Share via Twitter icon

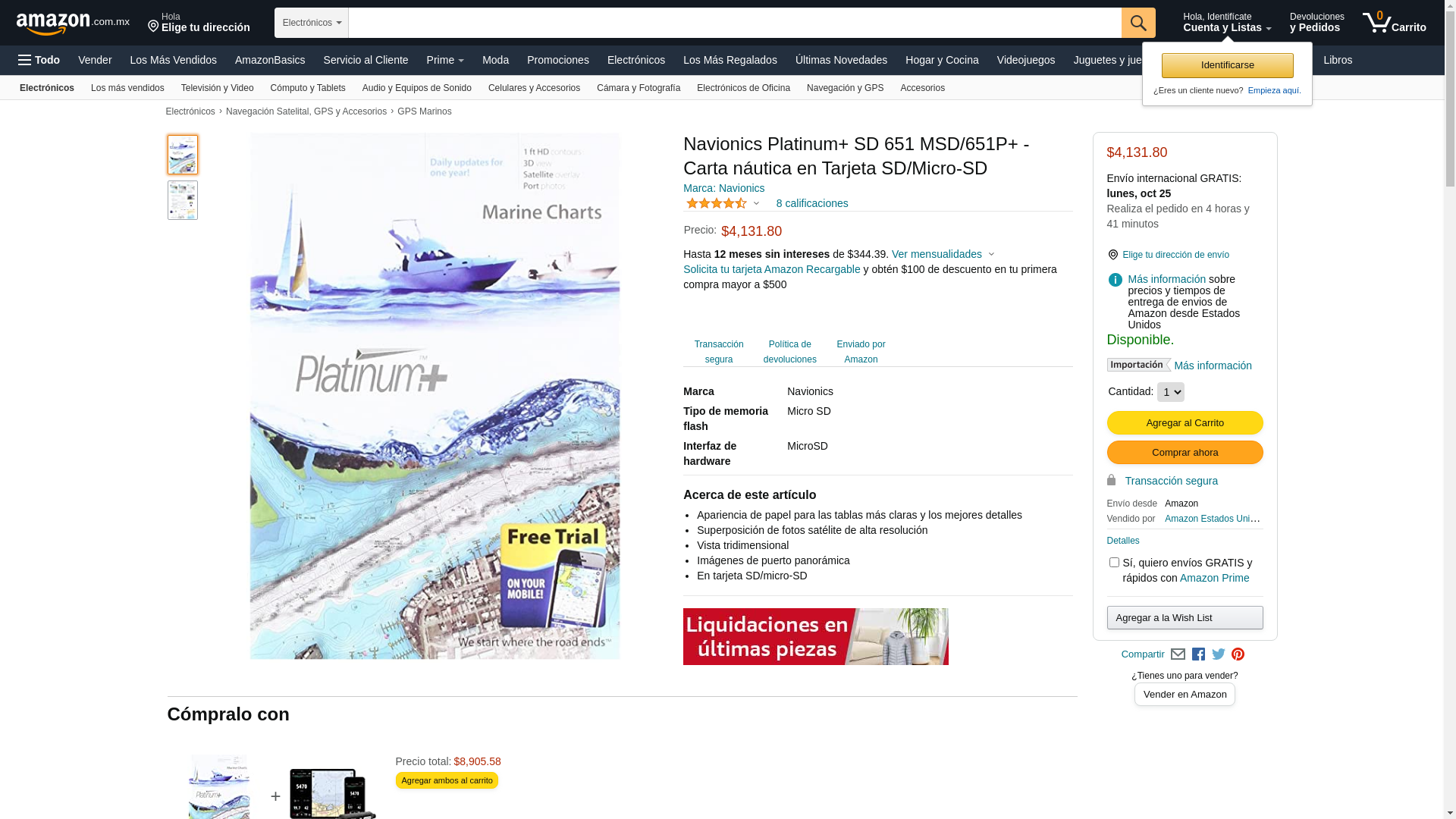click(1218, 654)
